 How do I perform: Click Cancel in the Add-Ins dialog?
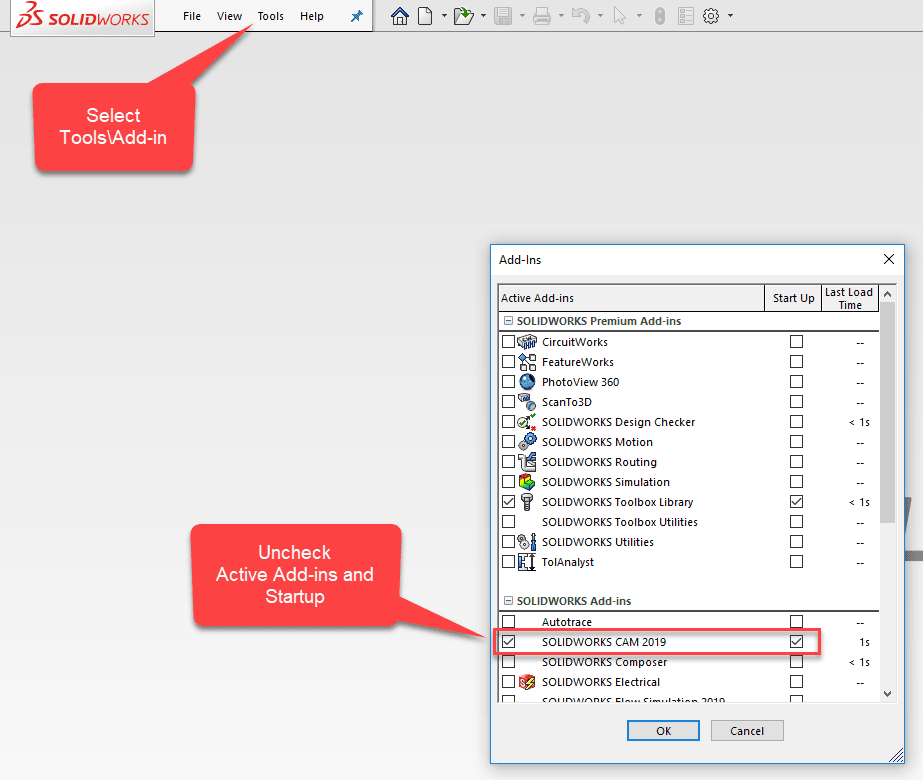click(747, 731)
